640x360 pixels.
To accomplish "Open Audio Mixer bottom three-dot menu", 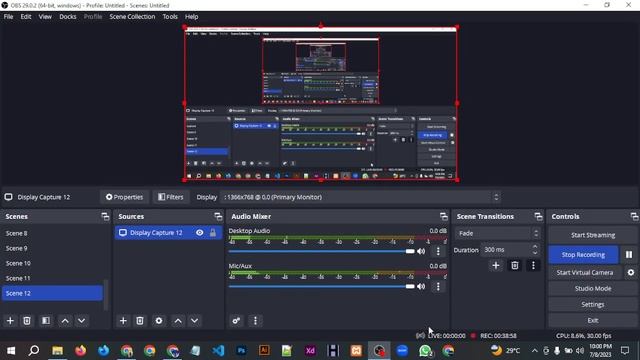I will (256, 321).
